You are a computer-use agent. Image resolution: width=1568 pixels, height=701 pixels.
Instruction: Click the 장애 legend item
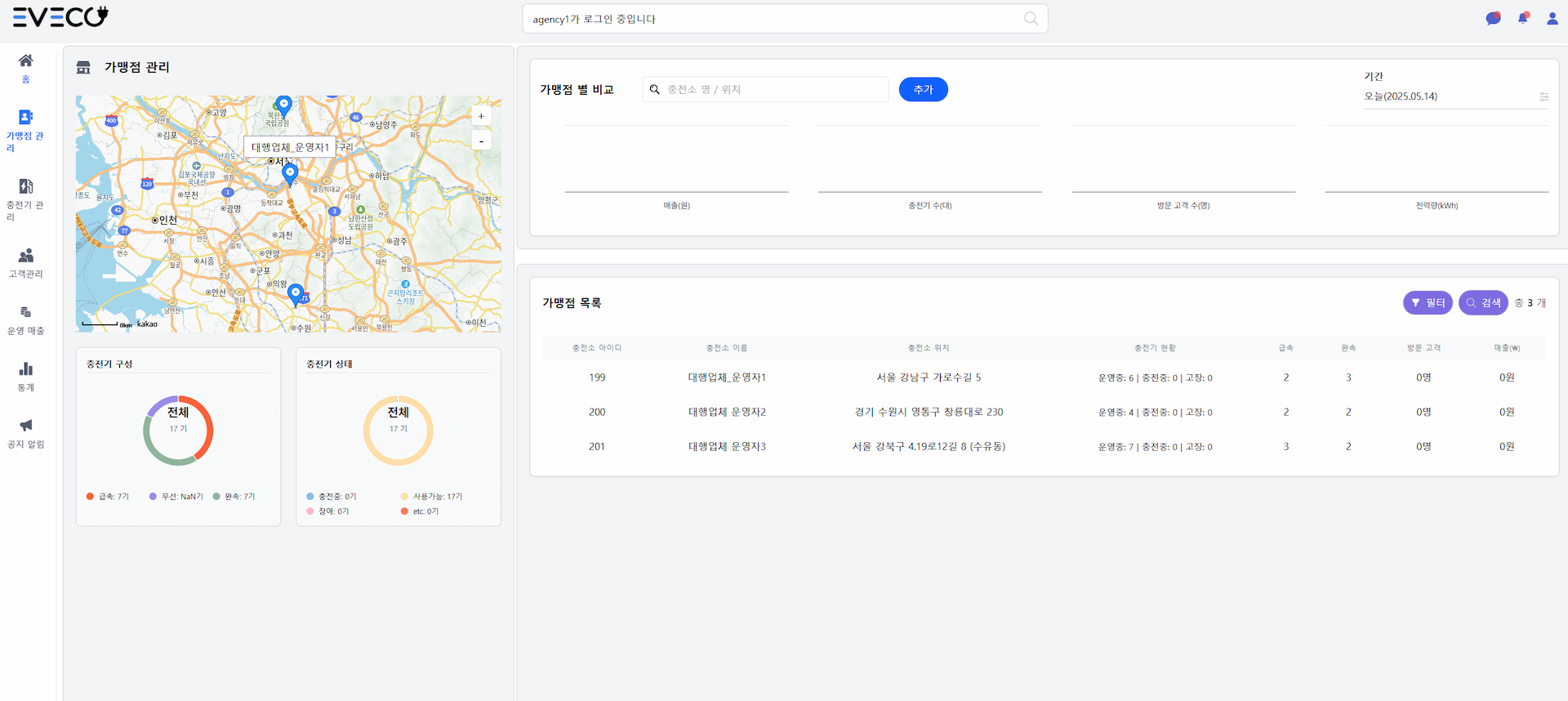click(327, 511)
